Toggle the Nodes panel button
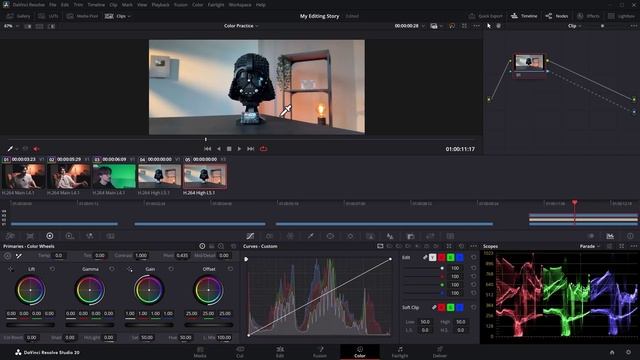The width and height of the screenshot is (640, 360). [557, 16]
